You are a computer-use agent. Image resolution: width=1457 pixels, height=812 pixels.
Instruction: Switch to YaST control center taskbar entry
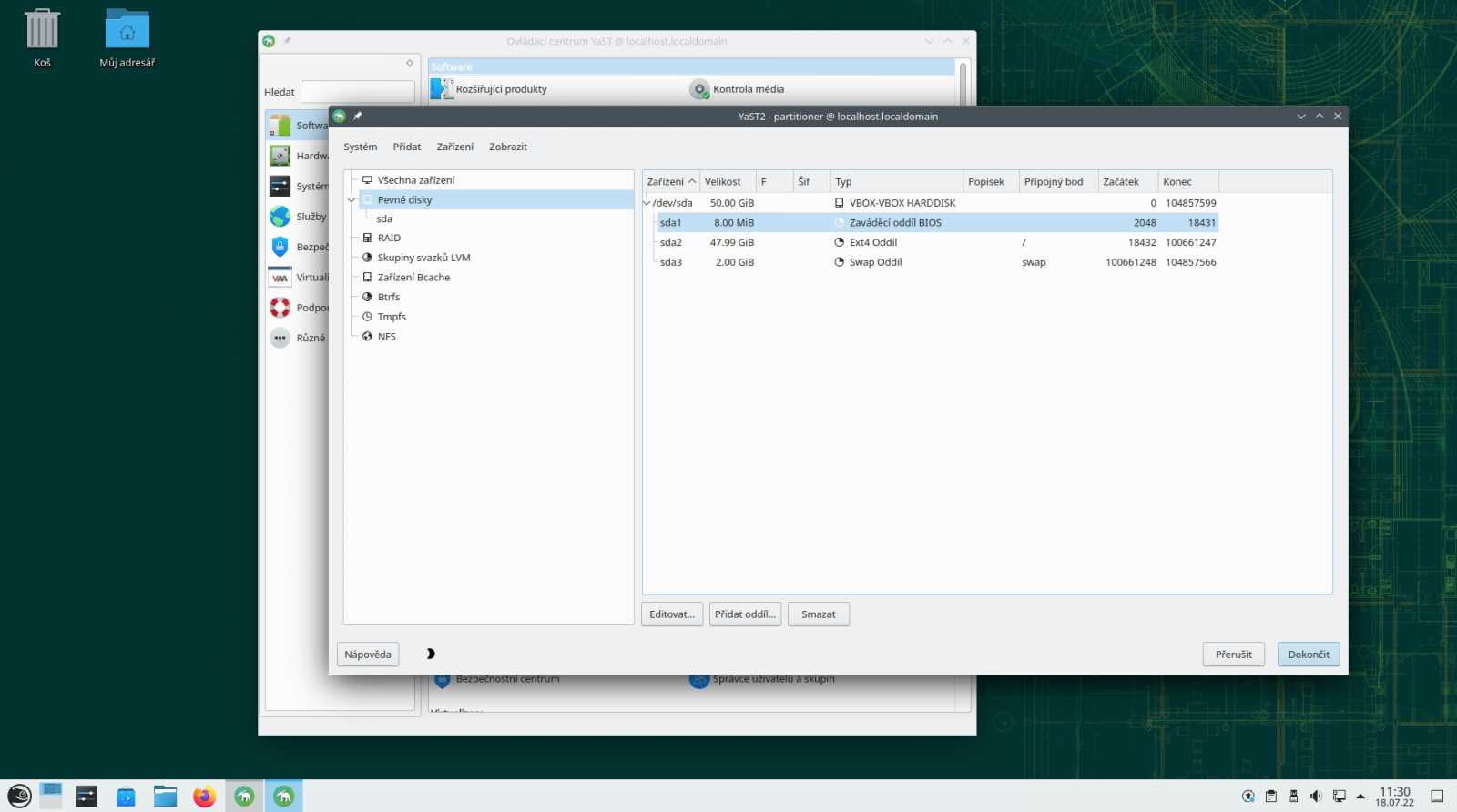point(244,797)
